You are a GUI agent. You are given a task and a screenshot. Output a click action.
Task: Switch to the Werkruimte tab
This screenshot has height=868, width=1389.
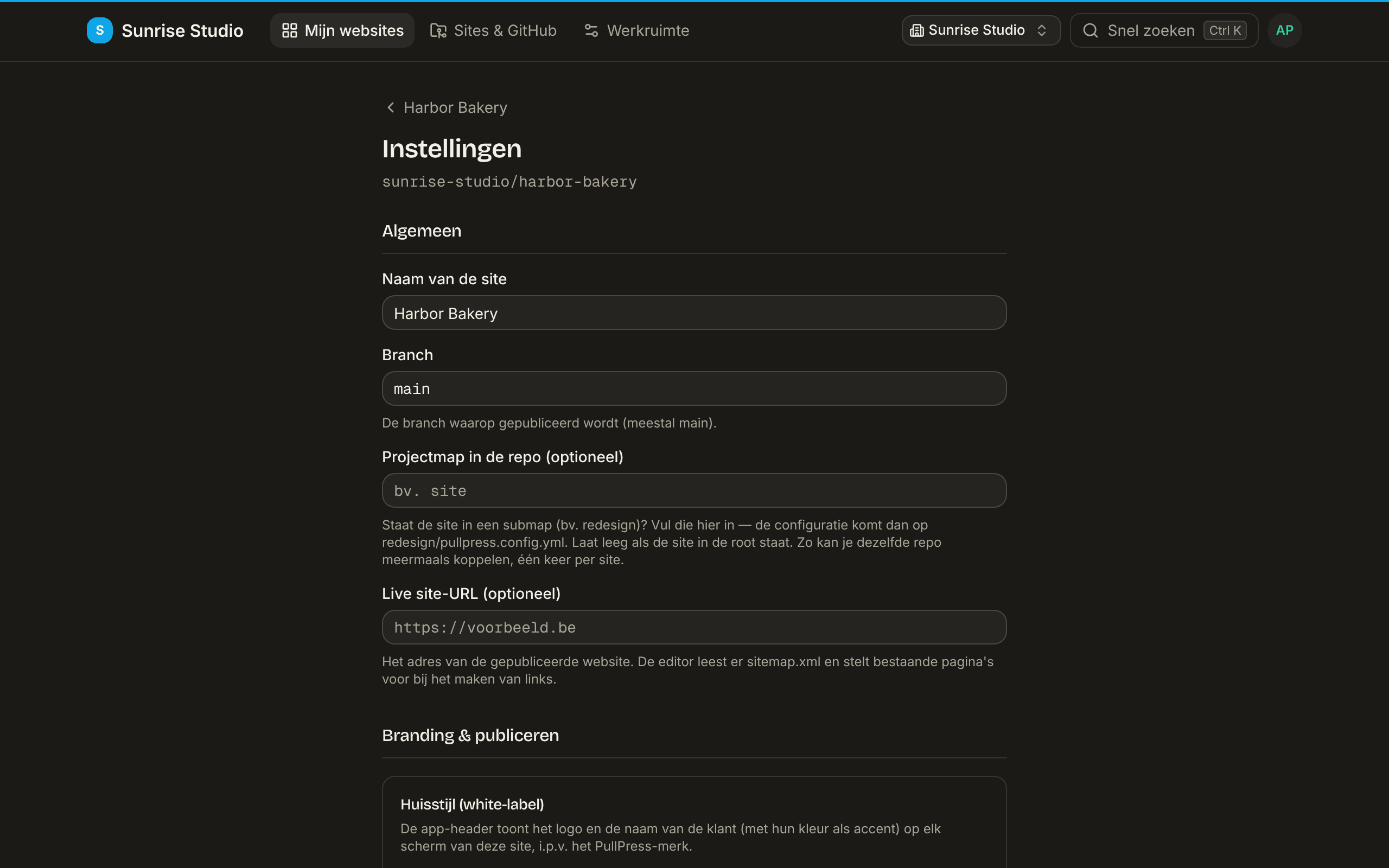[x=636, y=30]
